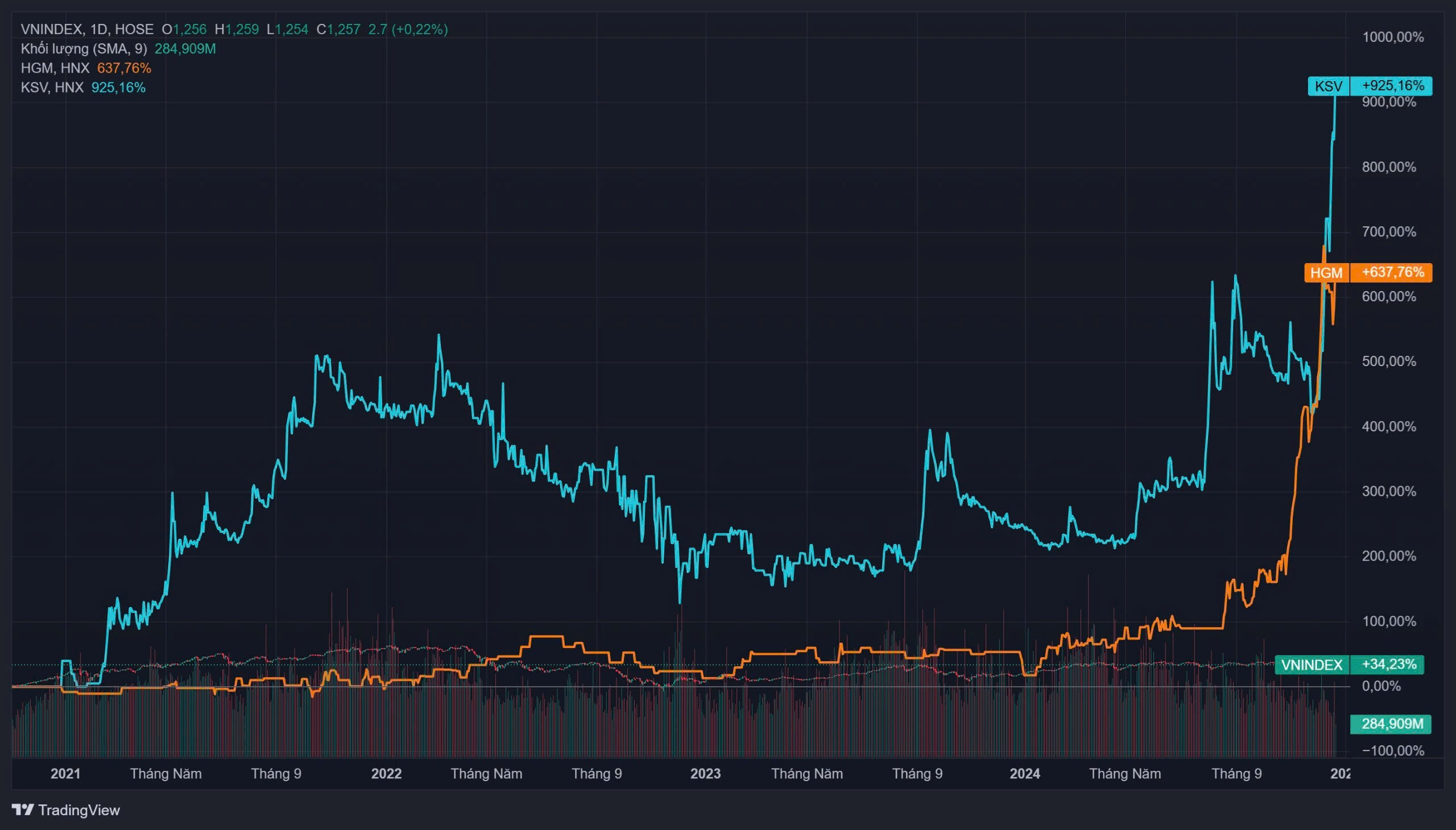Click the Tháng 9 label before 2022
This screenshot has height=830, width=1456.
[x=276, y=774]
